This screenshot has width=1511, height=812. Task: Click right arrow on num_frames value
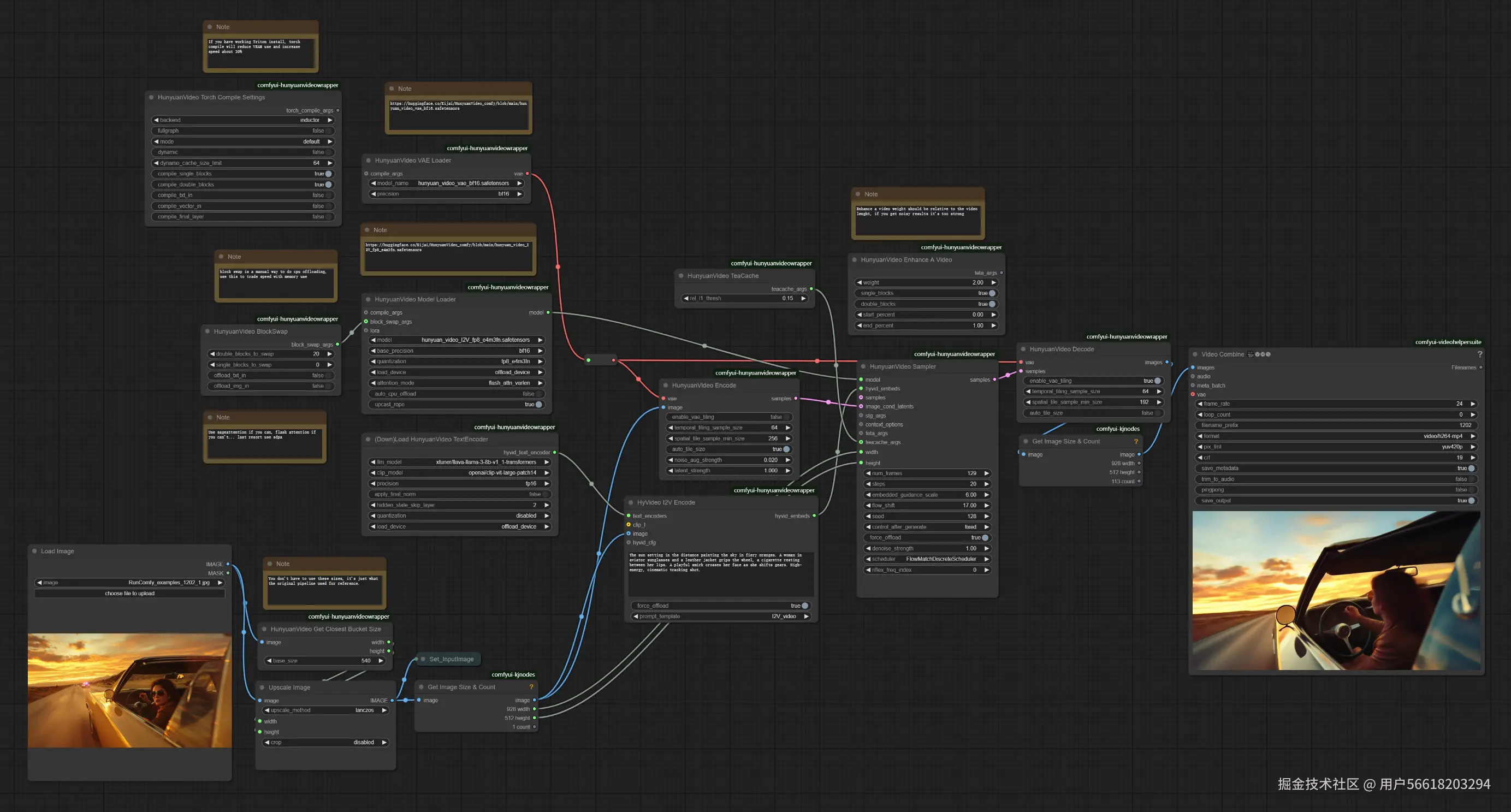coord(987,473)
